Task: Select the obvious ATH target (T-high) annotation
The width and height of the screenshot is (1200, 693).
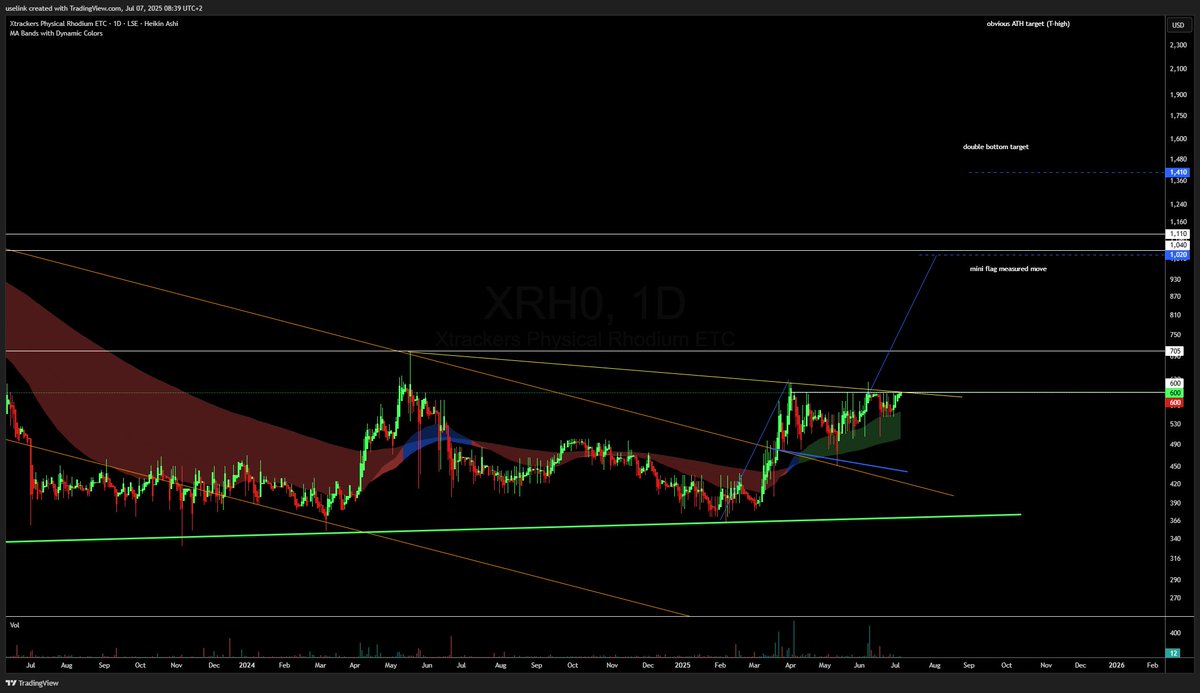Action: click(x=1028, y=23)
